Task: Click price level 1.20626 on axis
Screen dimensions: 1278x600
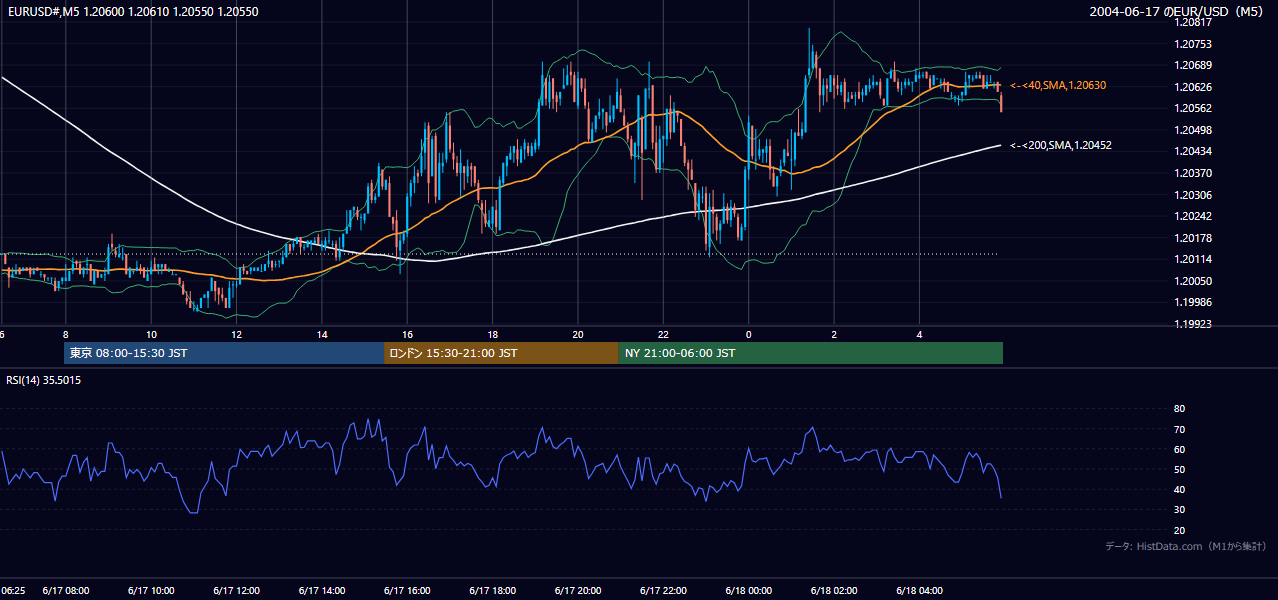Action: pyautogui.click(x=1192, y=87)
